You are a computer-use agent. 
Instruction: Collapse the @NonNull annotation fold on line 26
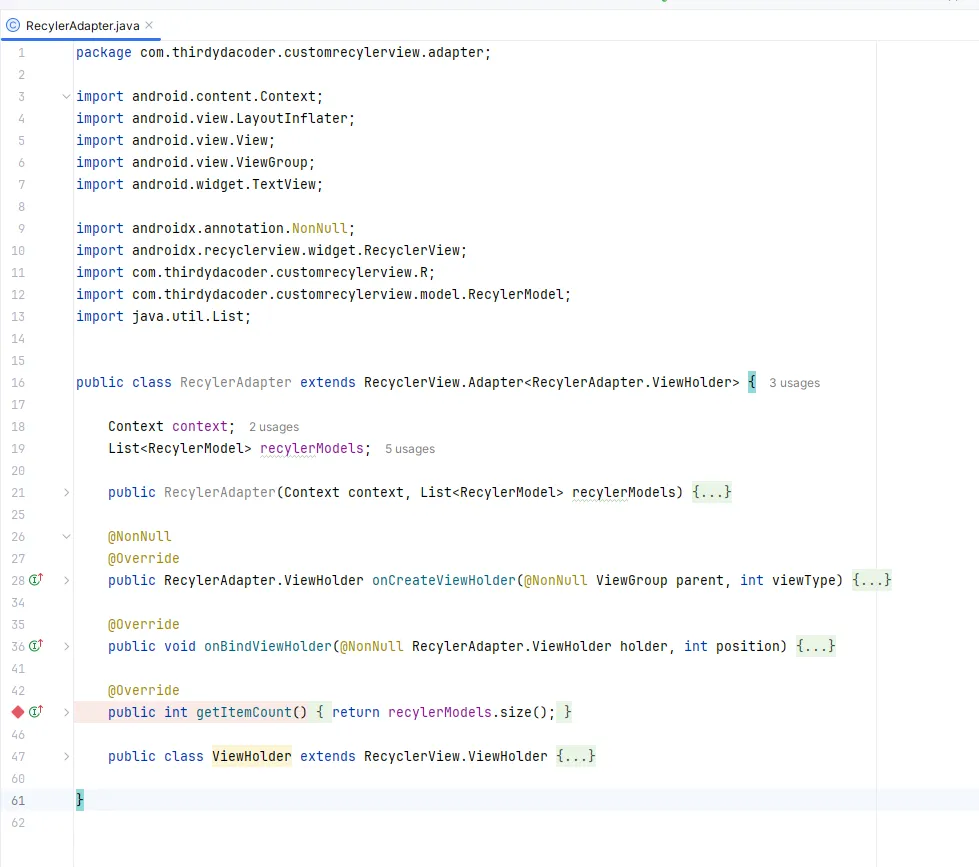pos(66,536)
